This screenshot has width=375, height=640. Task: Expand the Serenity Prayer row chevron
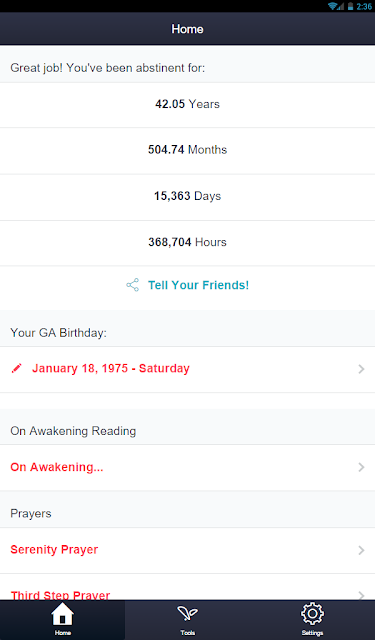click(361, 550)
